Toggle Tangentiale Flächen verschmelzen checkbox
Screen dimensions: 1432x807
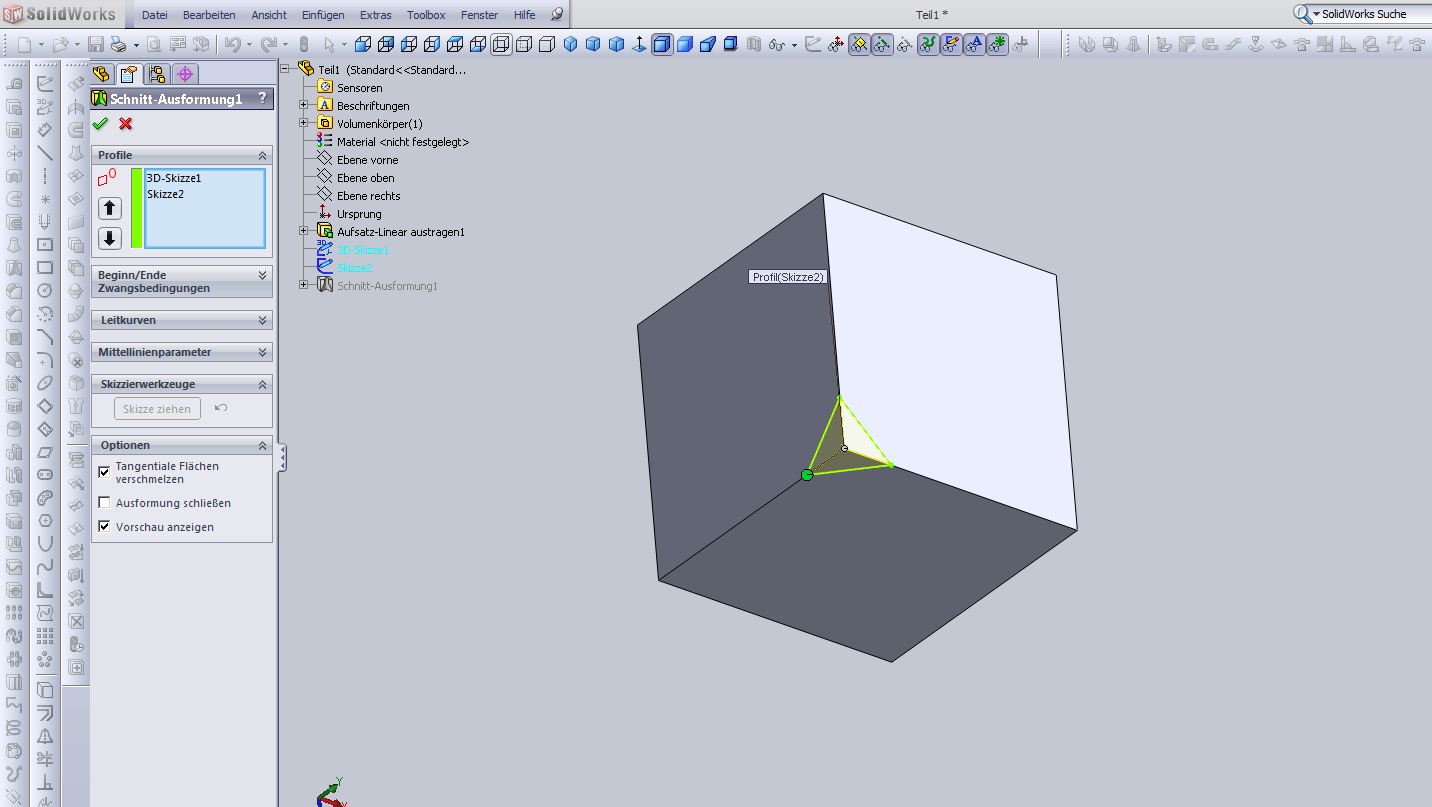pos(104,472)
